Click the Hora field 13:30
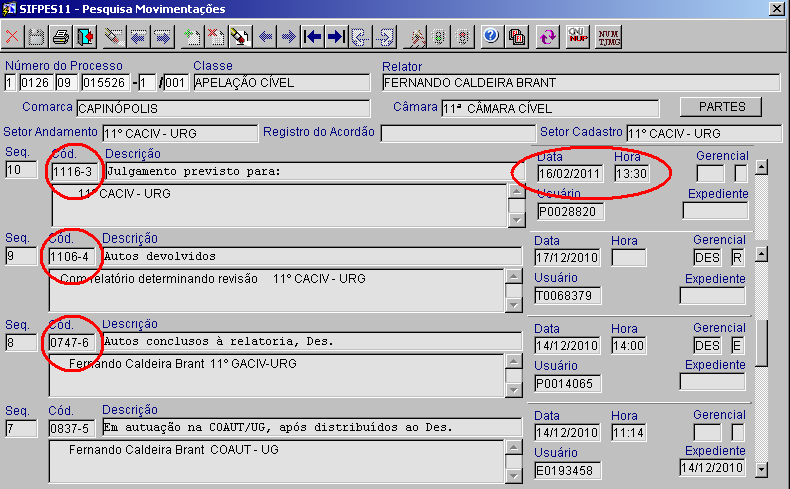The height and width of the screenshot is (489, 790). 631,174
